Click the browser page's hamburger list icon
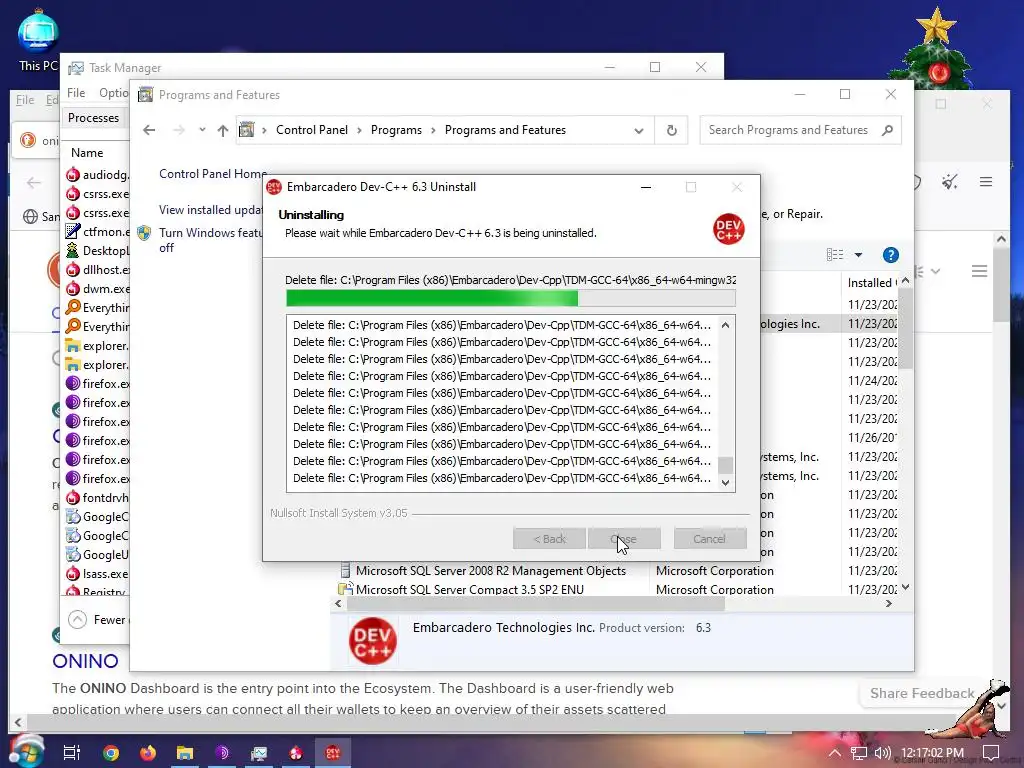The image size is (1024, 768). tap(979, 270)
